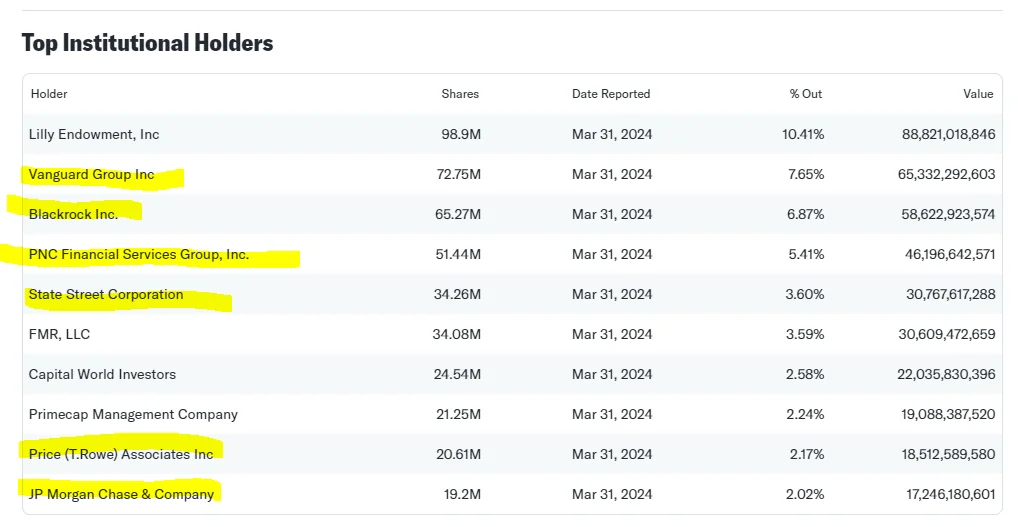Click the Top Institutional Holders heading
The width and height of the screenshot is (1018, 527).
[147, 43]
